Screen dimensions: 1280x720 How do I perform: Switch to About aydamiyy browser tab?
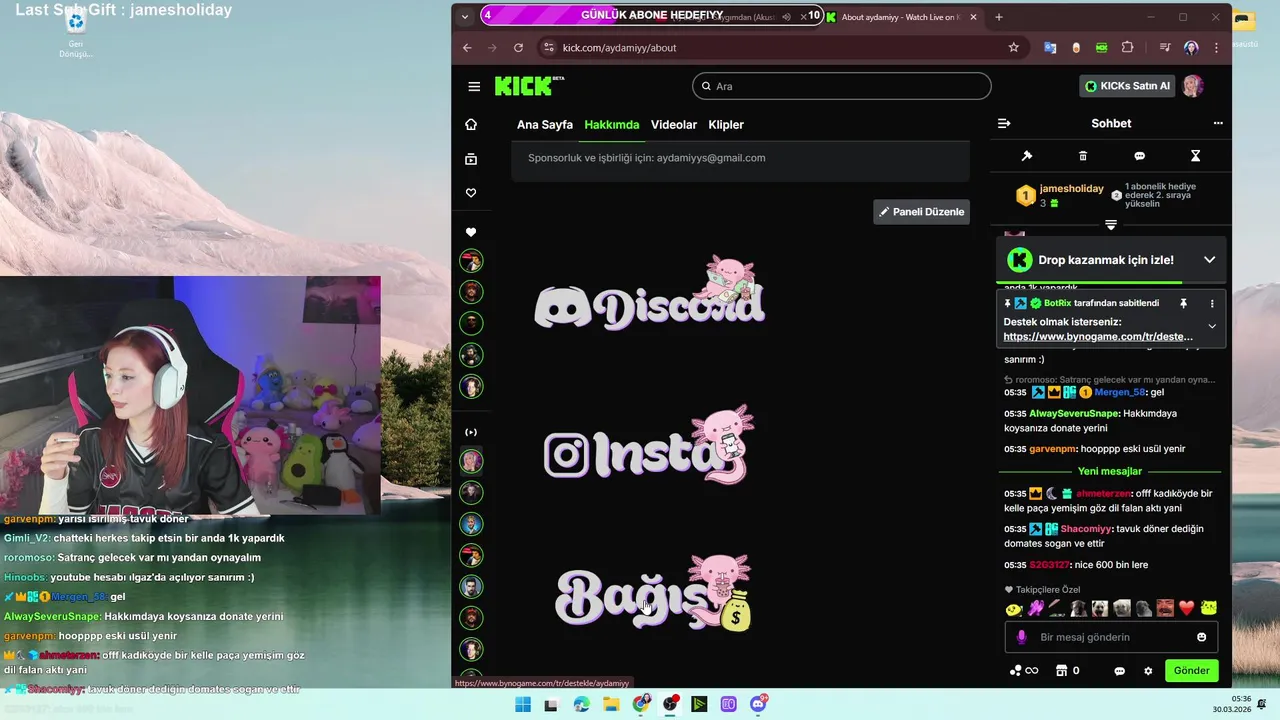902,17
